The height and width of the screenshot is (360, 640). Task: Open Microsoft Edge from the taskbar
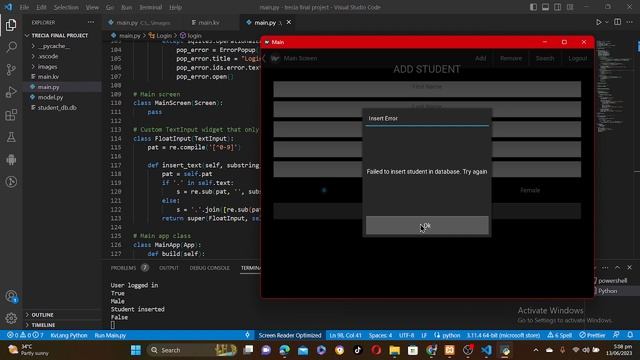284,350
